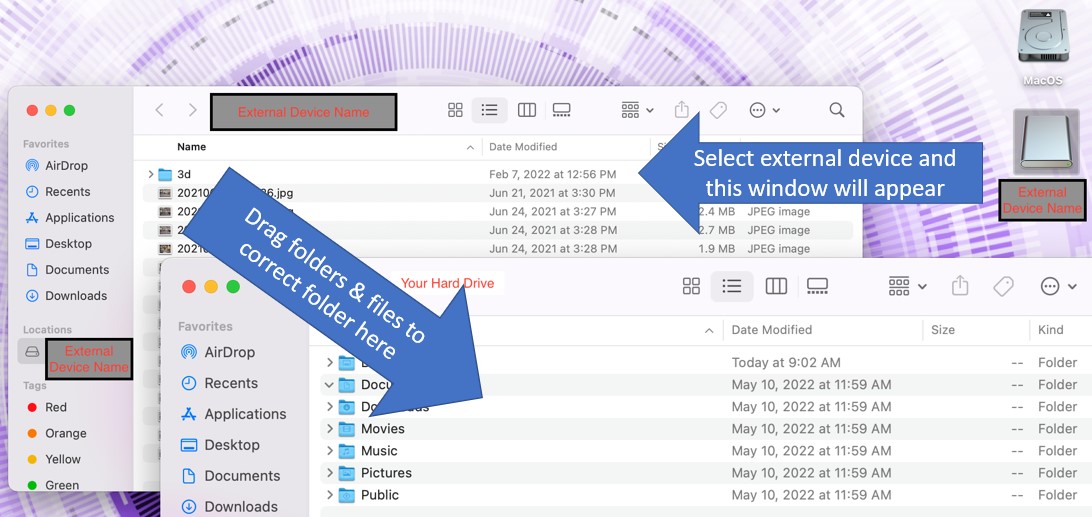1092x517 pixels.
Task: Expand the Pictures folder disclosure triangle
Action: pos(329,473)
